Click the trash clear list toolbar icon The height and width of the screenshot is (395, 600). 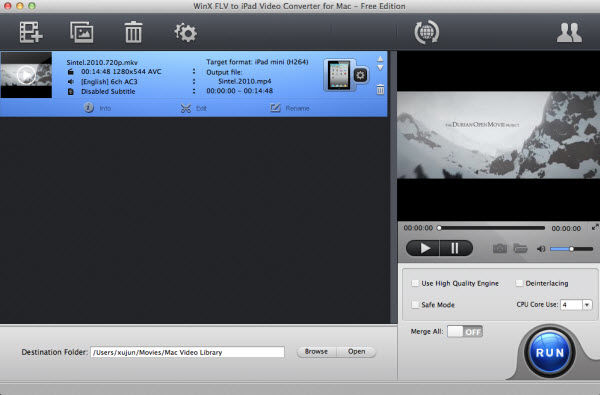coord(133,32)
